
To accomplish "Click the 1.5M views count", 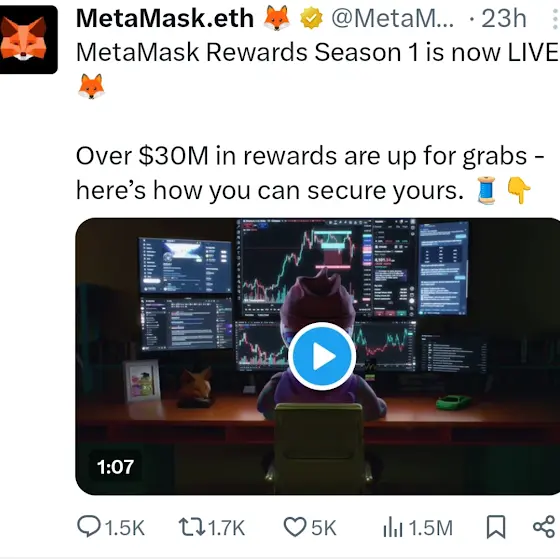I will pyautogui.click(x=430, y=528).
